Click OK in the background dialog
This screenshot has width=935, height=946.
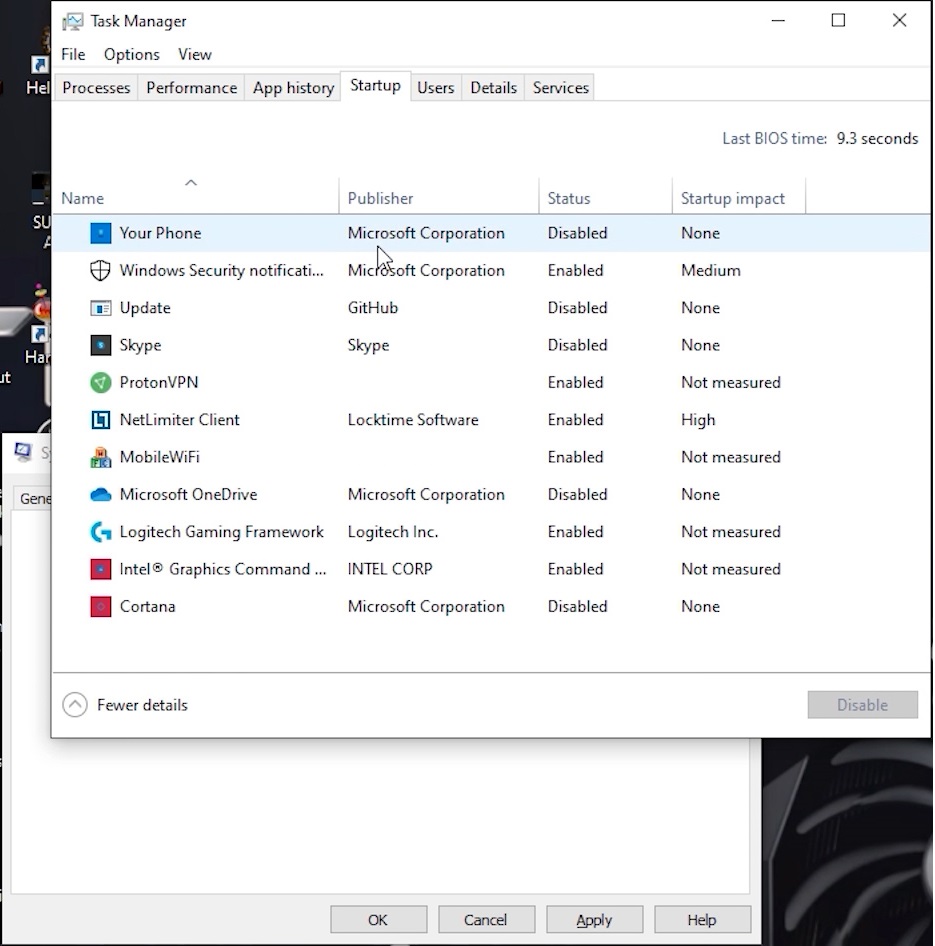pos(378,920)
